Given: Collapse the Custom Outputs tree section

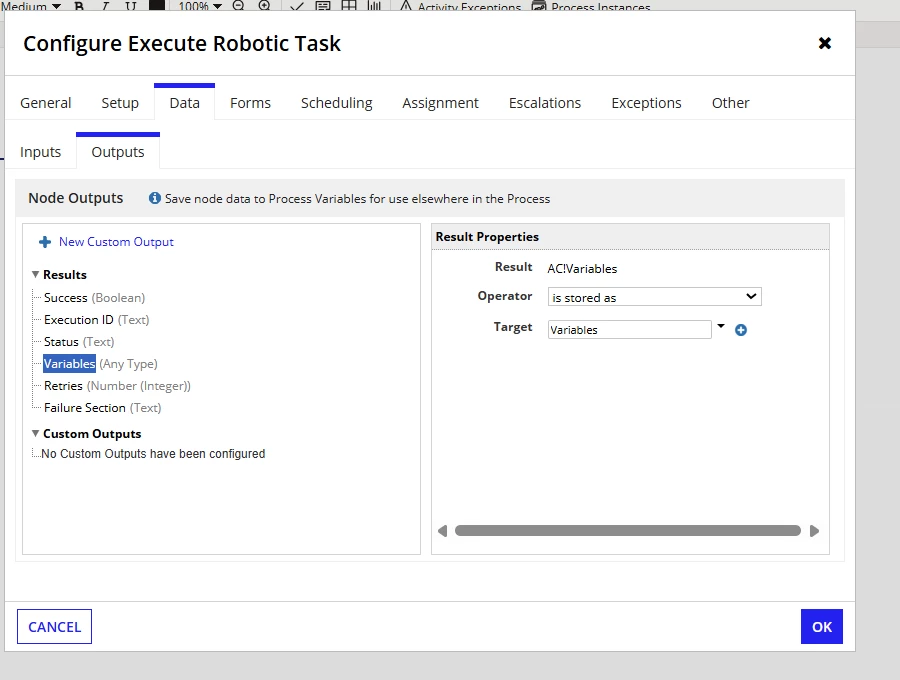Looking at the screenshot, I should [x=36, y=433].
